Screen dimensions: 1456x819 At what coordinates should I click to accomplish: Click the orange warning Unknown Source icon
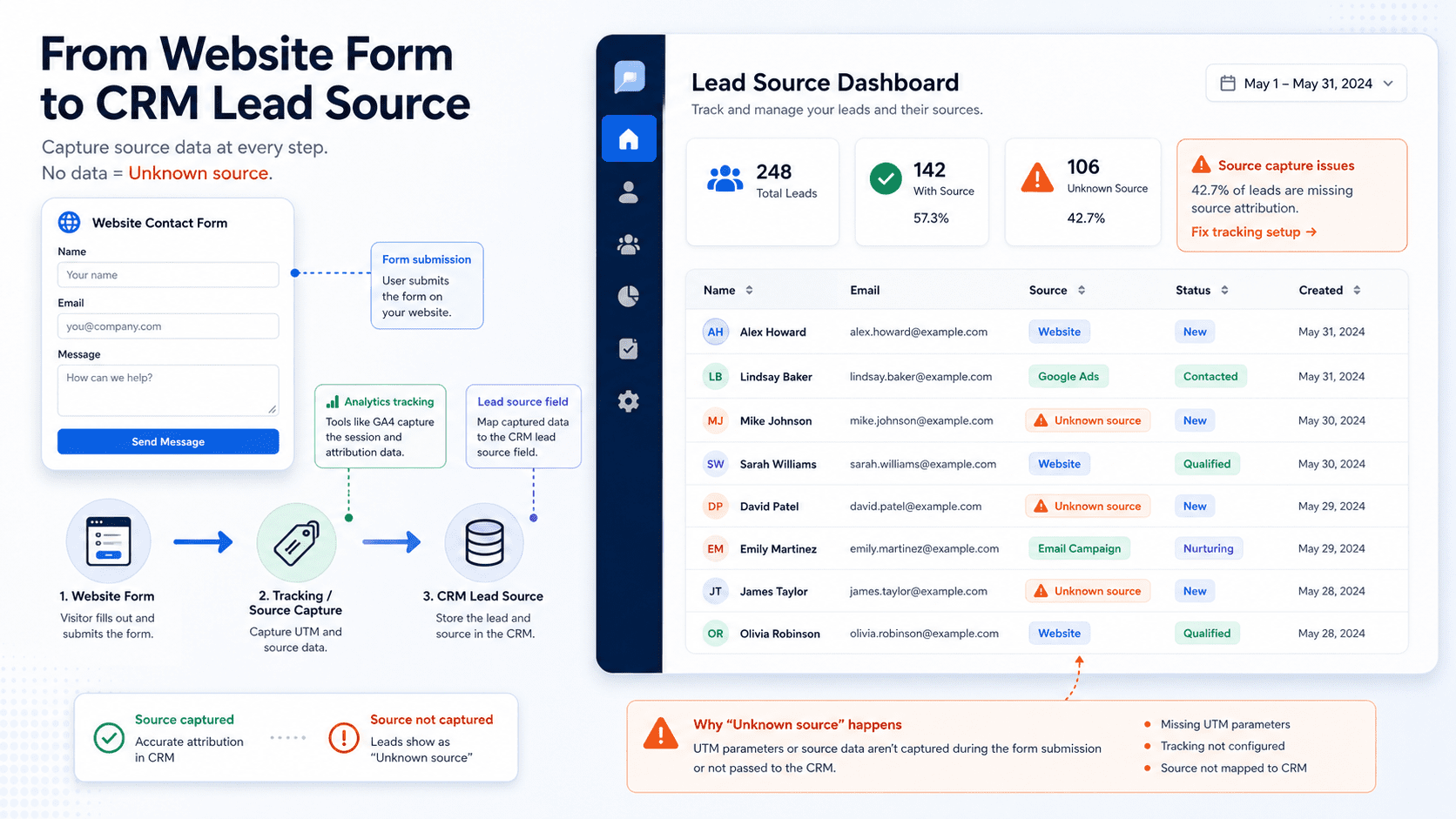[x=1037, y=178]
